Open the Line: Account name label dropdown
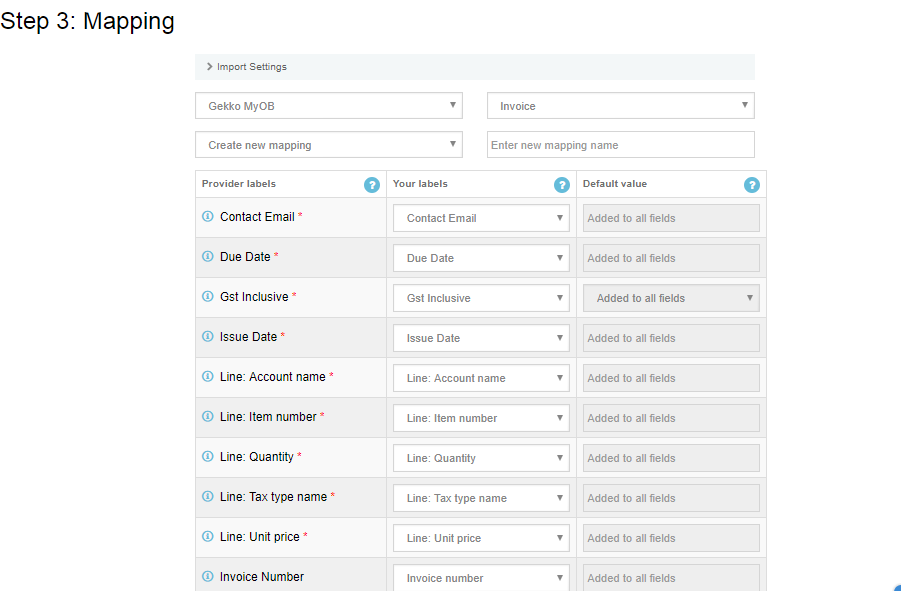The image size is (901, 591). click(481, 378)
